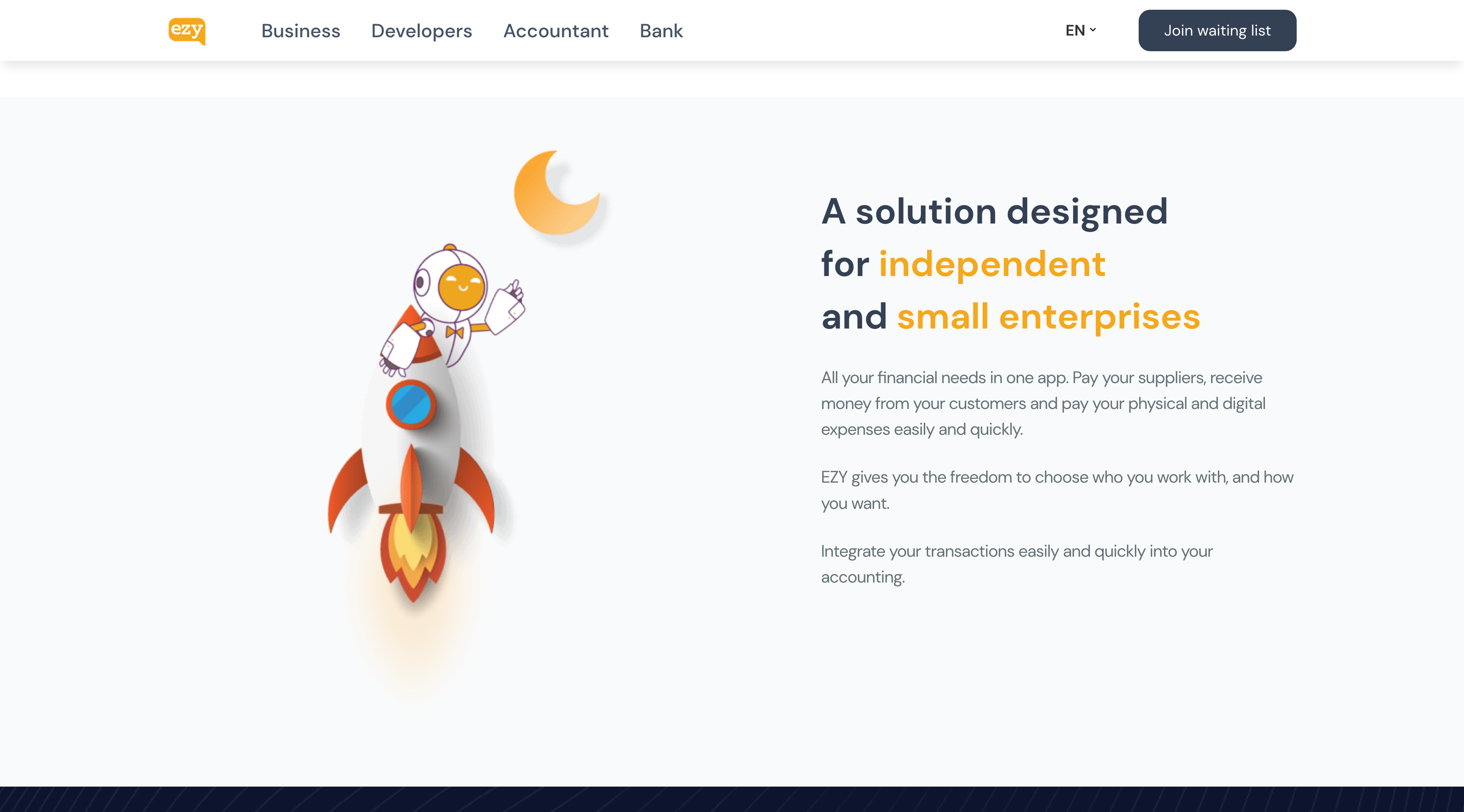Select the Accountant menu tab

pyautogui.click(x=555, y=30)
